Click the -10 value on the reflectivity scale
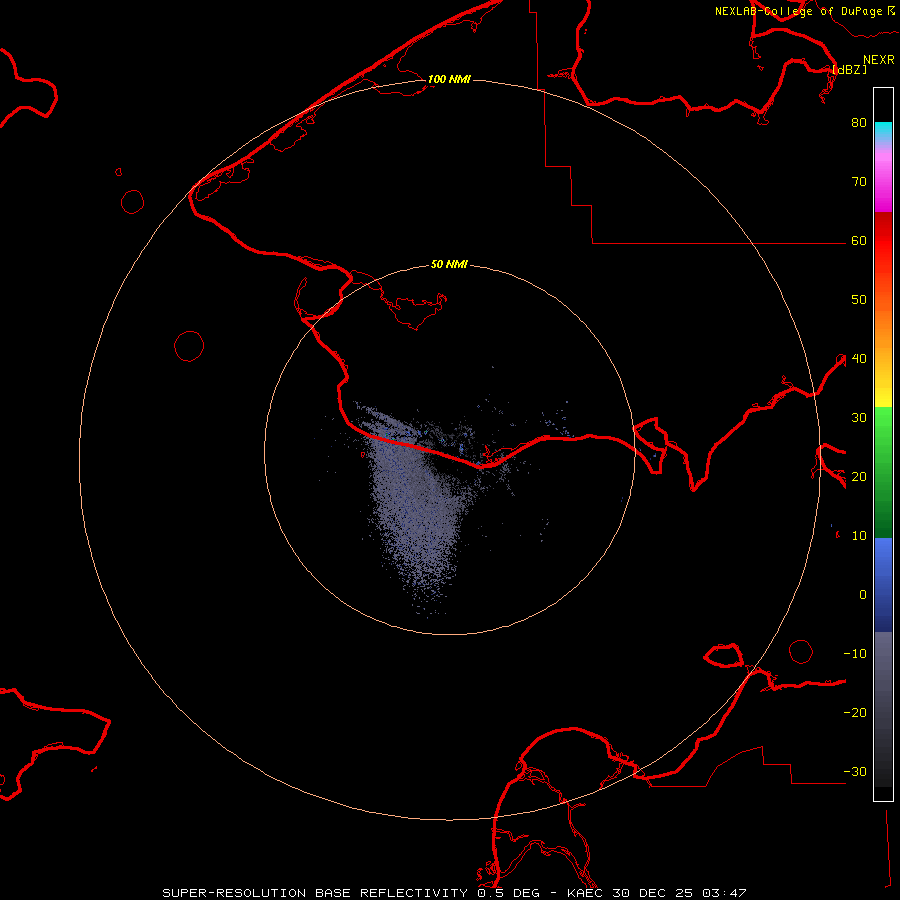This screenshot has height=900, width=900. [855, 653]
